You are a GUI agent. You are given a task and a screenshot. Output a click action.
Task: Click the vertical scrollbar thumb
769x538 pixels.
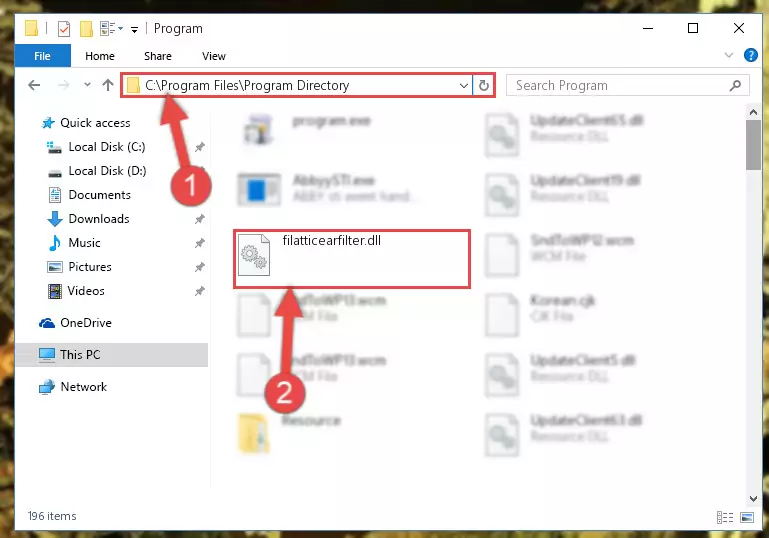point(753,145)
